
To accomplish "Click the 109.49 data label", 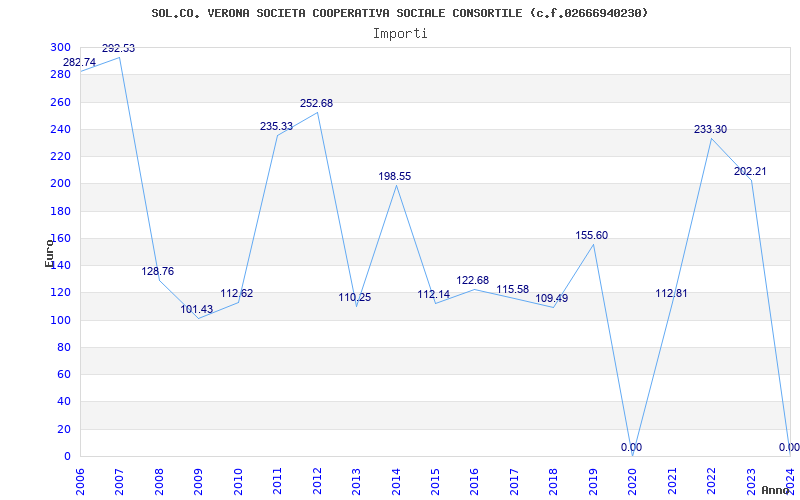I will (552, 298).
